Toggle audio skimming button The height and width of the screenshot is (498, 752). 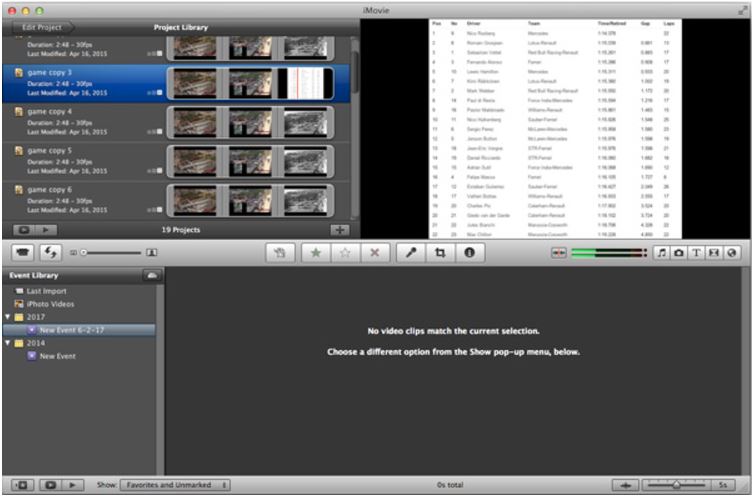(x=559, y=253)
